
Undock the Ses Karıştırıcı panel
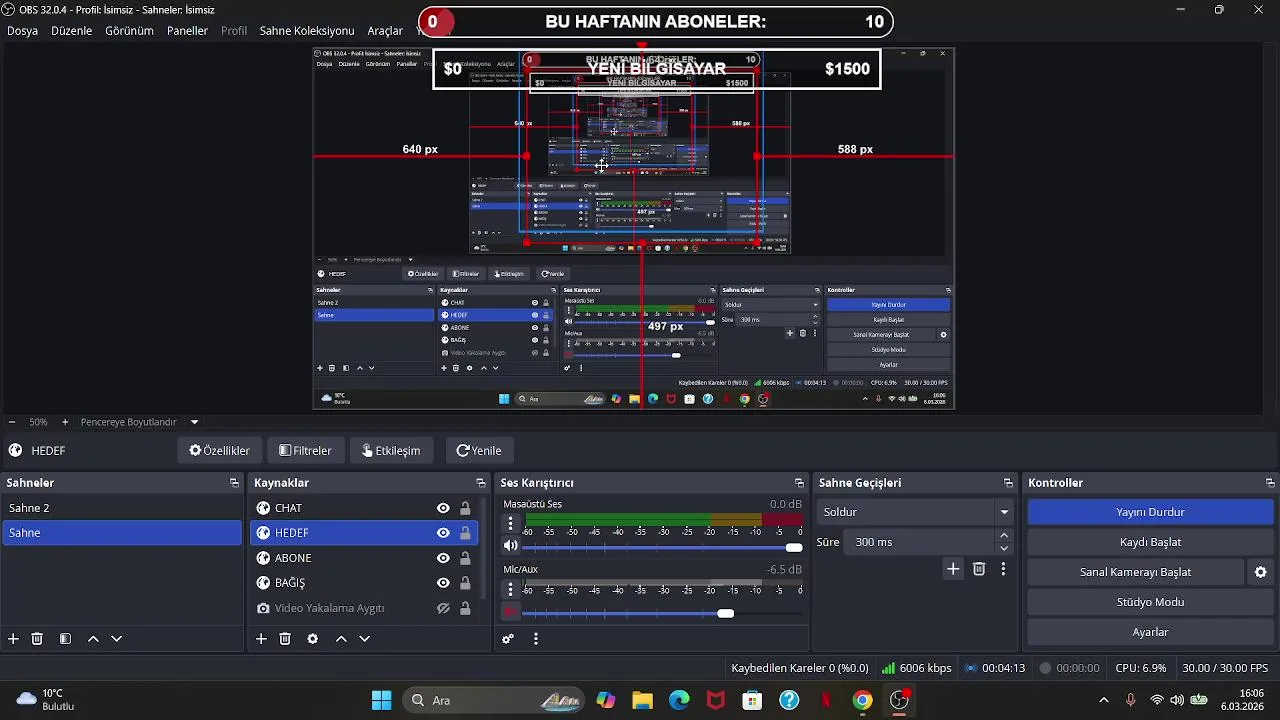(799, 483)
